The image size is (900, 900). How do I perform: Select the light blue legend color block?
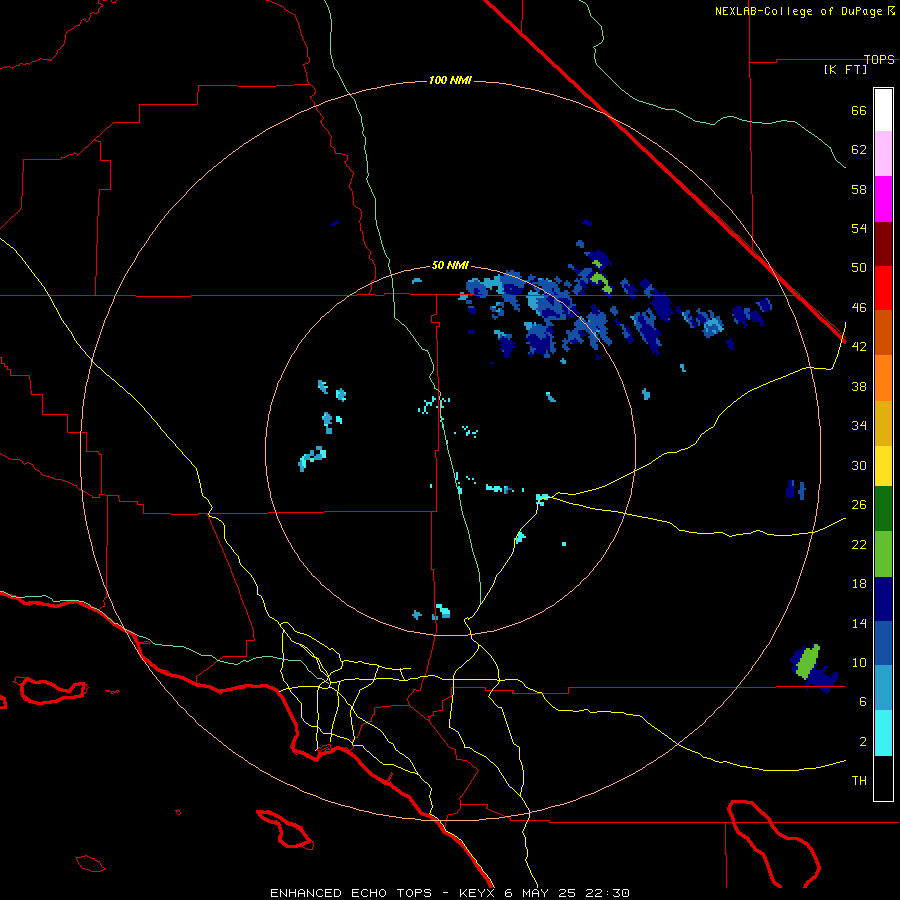[x=883, y=688]
